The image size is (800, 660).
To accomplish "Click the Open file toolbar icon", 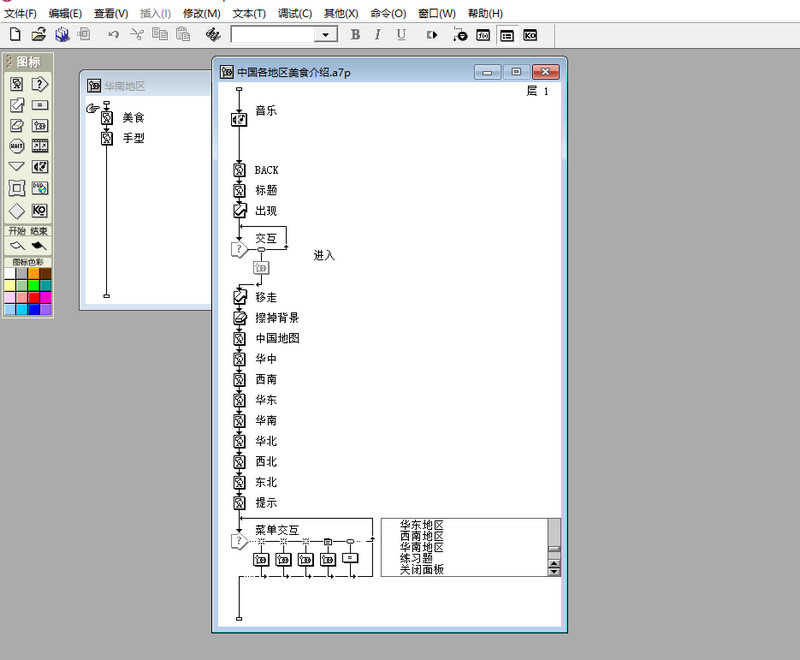I will pyautogui.click(x=39, y=35).
